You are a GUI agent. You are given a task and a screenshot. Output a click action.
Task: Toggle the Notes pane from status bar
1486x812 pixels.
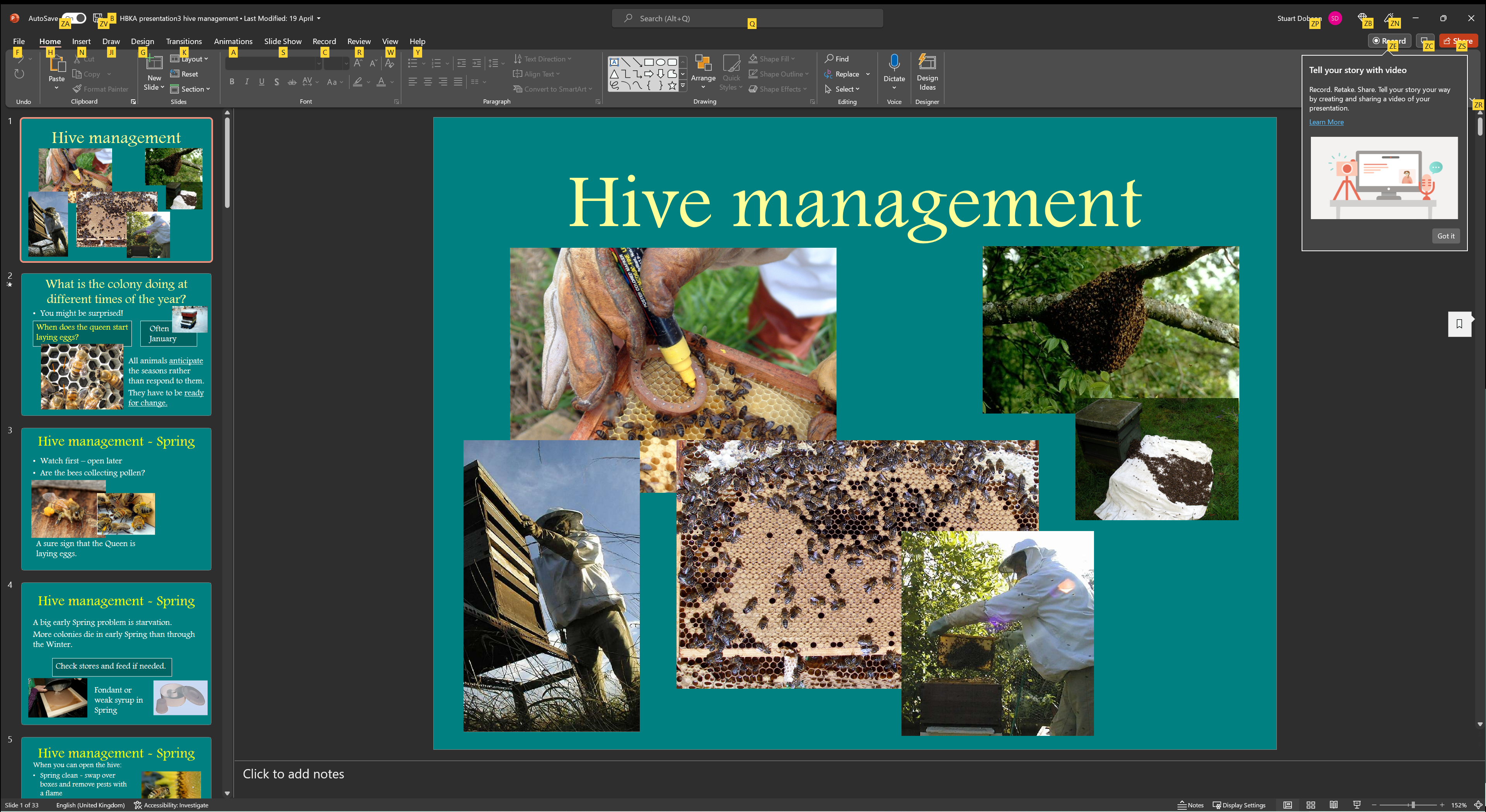[1191, 805]
